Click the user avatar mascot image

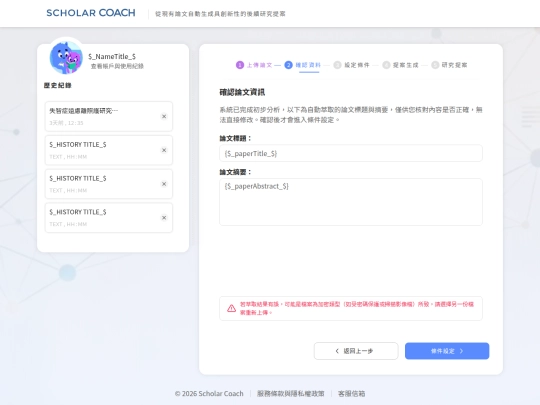[x=66, y=58]
